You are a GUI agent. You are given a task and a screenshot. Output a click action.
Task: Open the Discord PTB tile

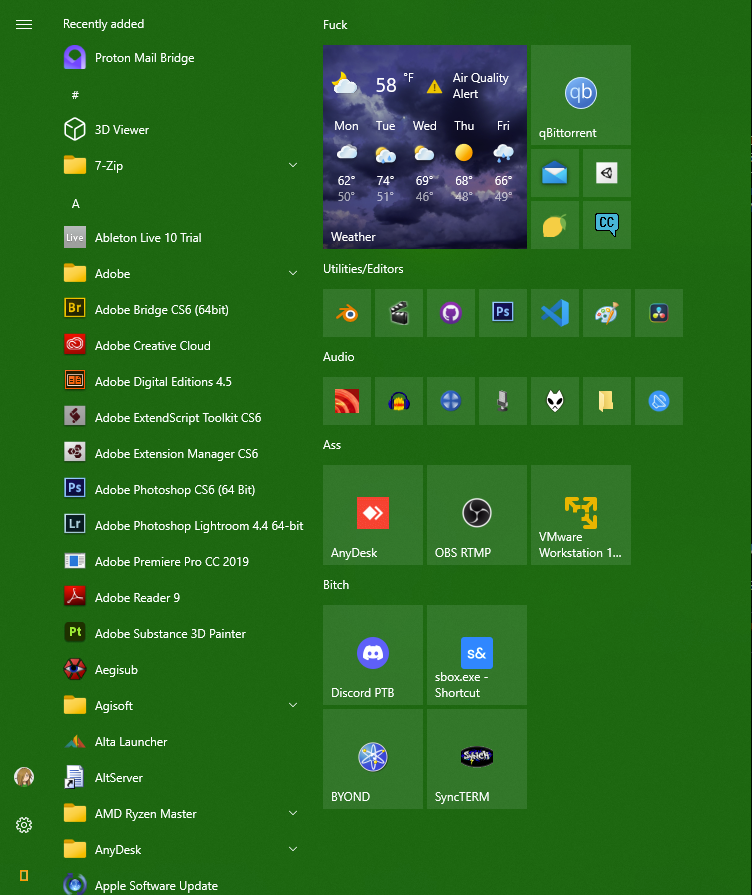(x=373, y=655)
